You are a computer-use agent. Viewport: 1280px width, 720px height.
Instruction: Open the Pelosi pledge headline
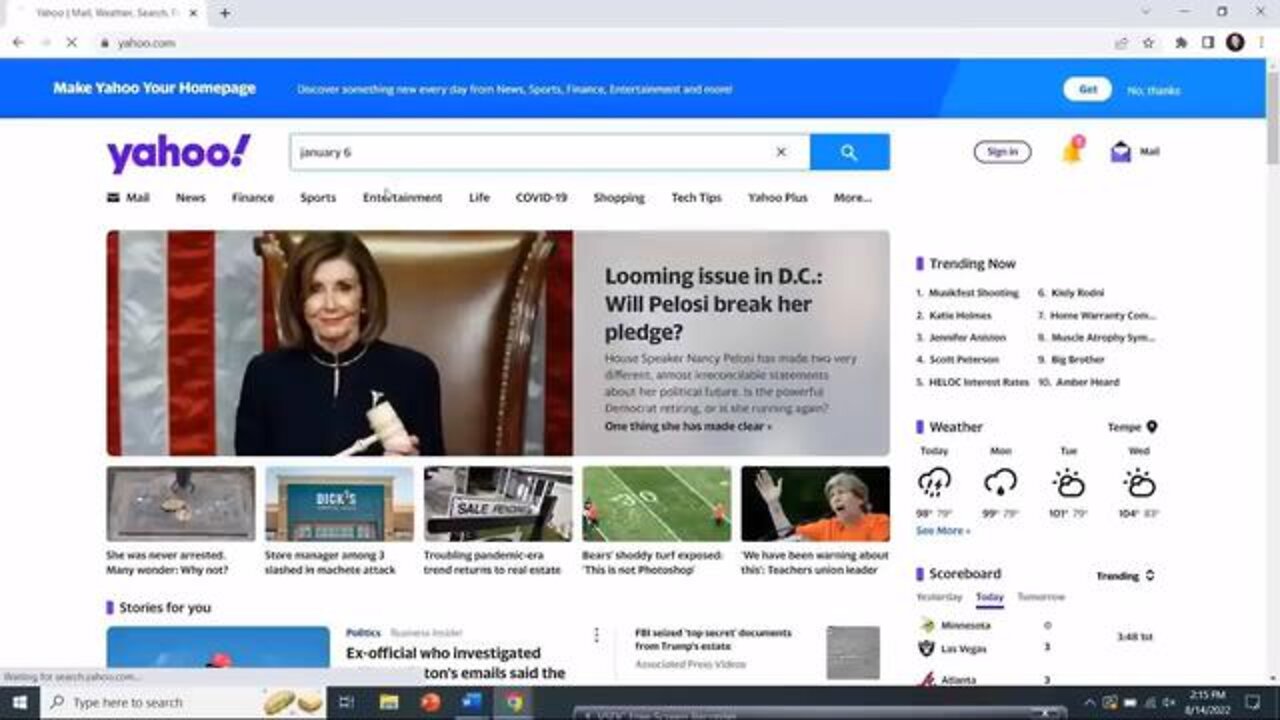click(713, 304)
